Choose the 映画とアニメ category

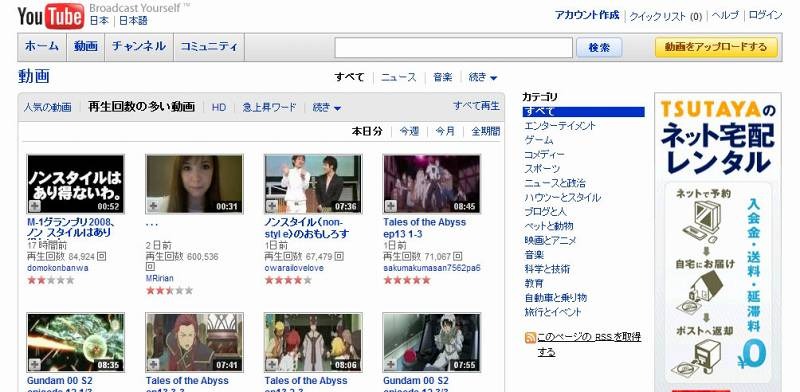tap(550, 240)
